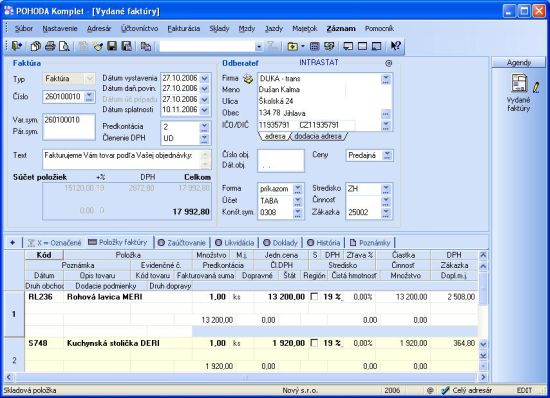Open the Sklady menu
The image size is (550, 398).
coord(219,29)
